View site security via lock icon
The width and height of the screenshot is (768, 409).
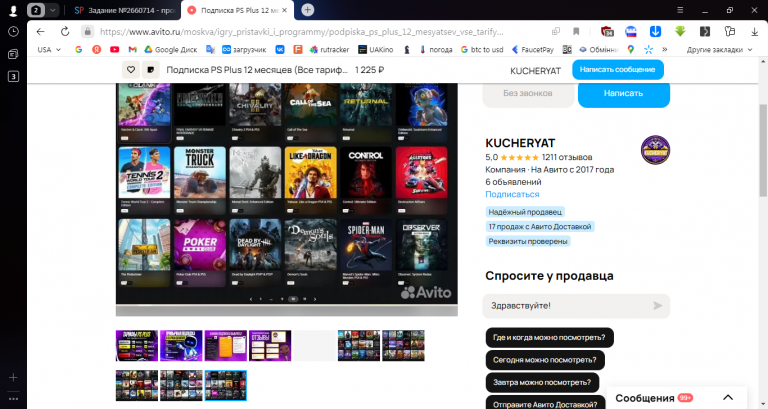[87, 31]
